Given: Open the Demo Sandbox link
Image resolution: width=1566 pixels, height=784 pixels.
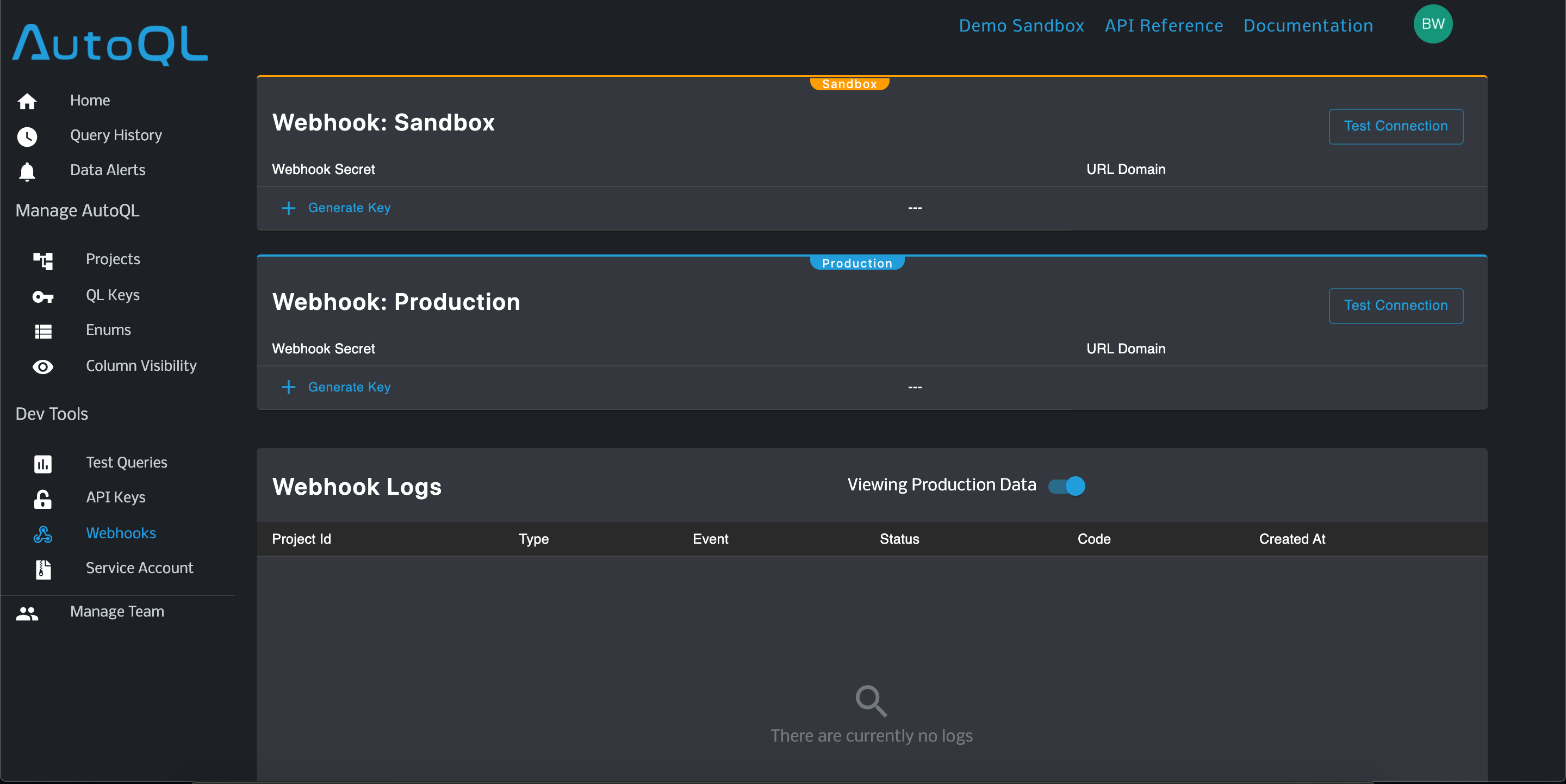Looking at the screenshot, I should click(x=1021, y=26).
